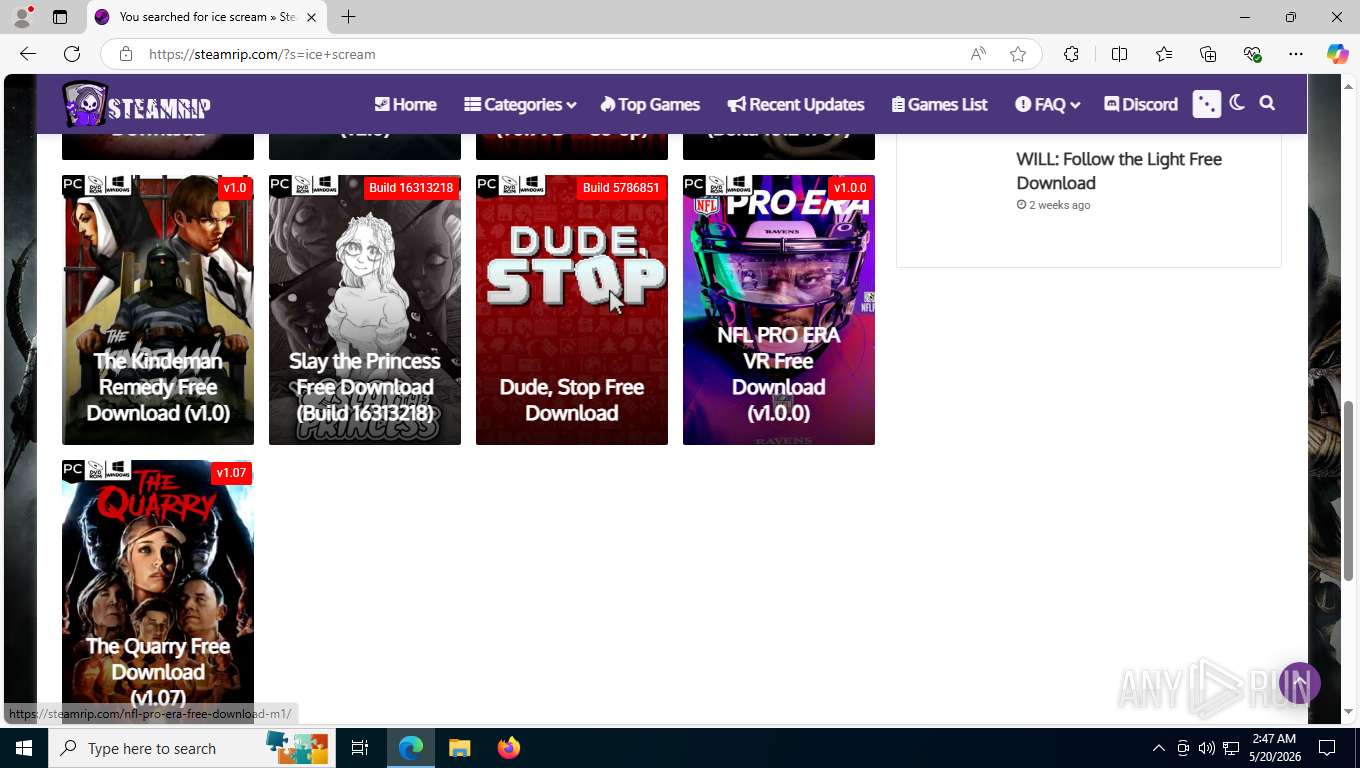Open the Edge profile icon
The height and width of the screenshot is (768, 1360).
[x=22, y=17]
